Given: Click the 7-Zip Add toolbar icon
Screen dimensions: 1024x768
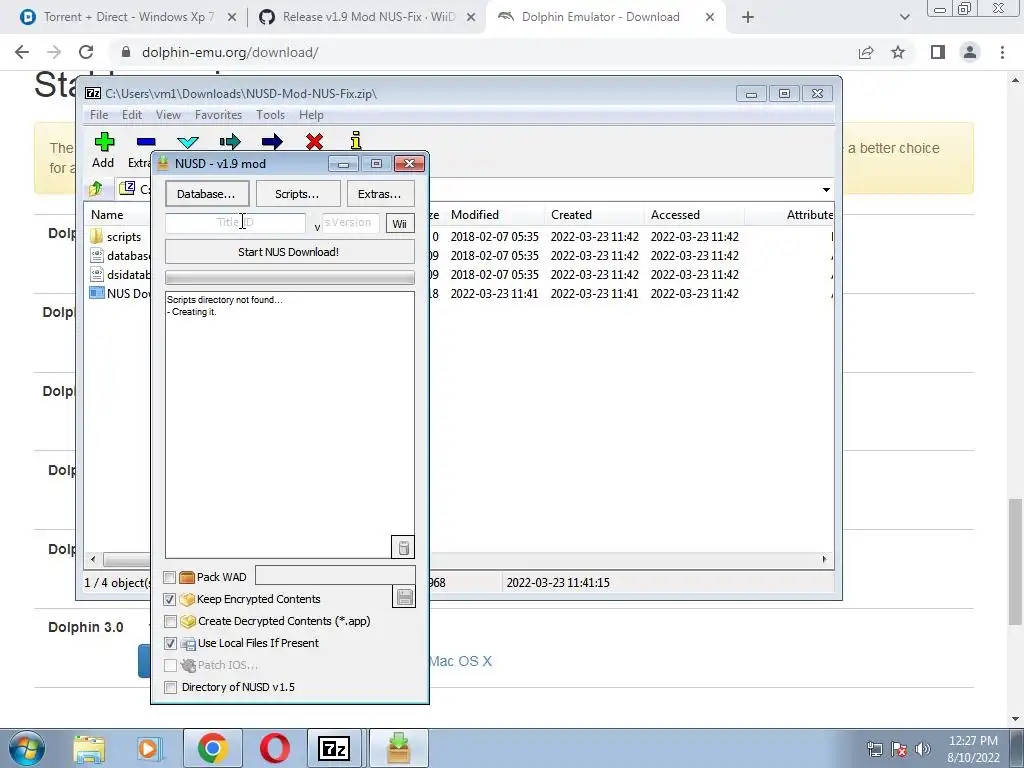Looking at the screenshot, I should (104, 142).
